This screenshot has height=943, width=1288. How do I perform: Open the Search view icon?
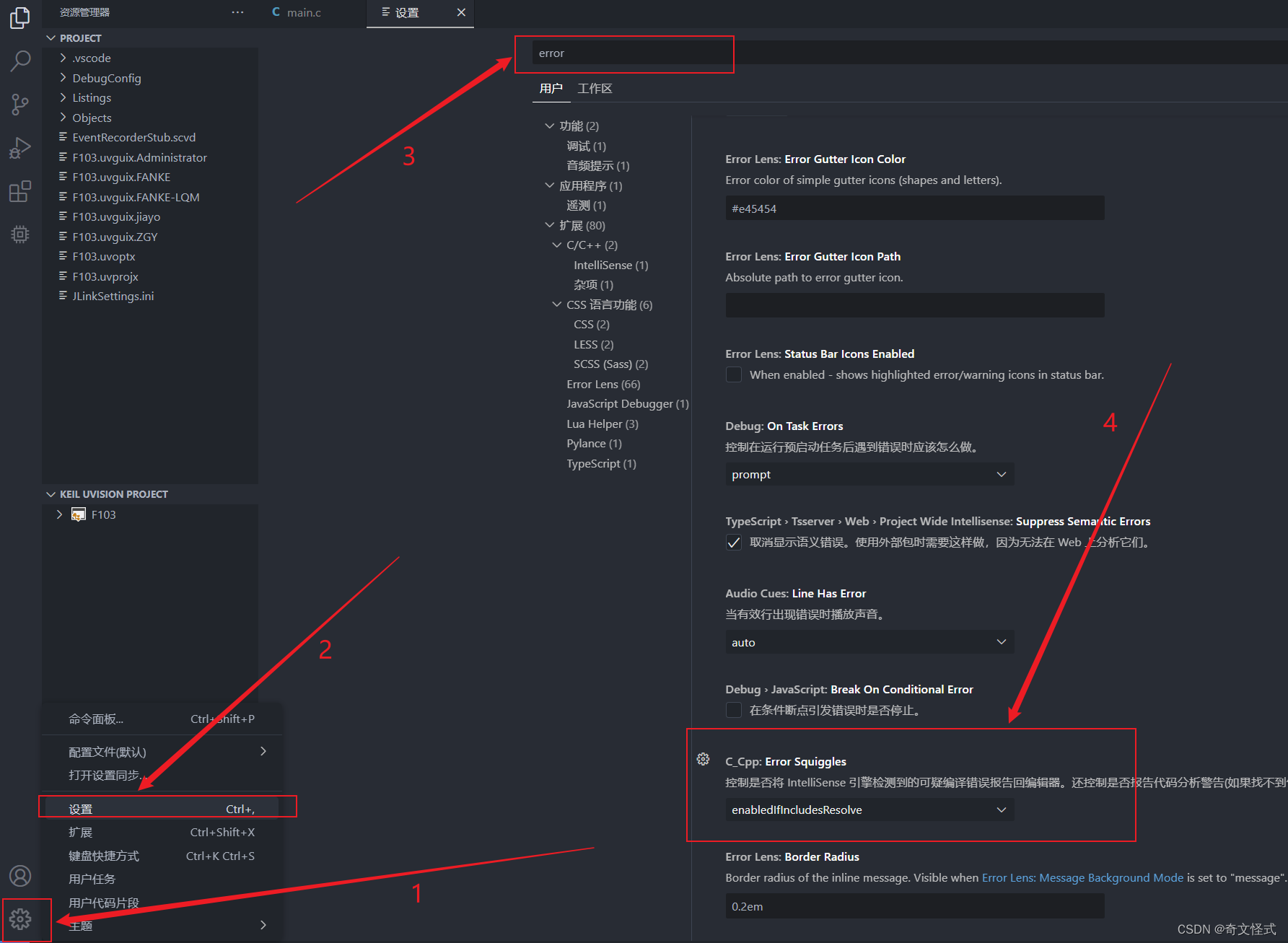point(20,61)
